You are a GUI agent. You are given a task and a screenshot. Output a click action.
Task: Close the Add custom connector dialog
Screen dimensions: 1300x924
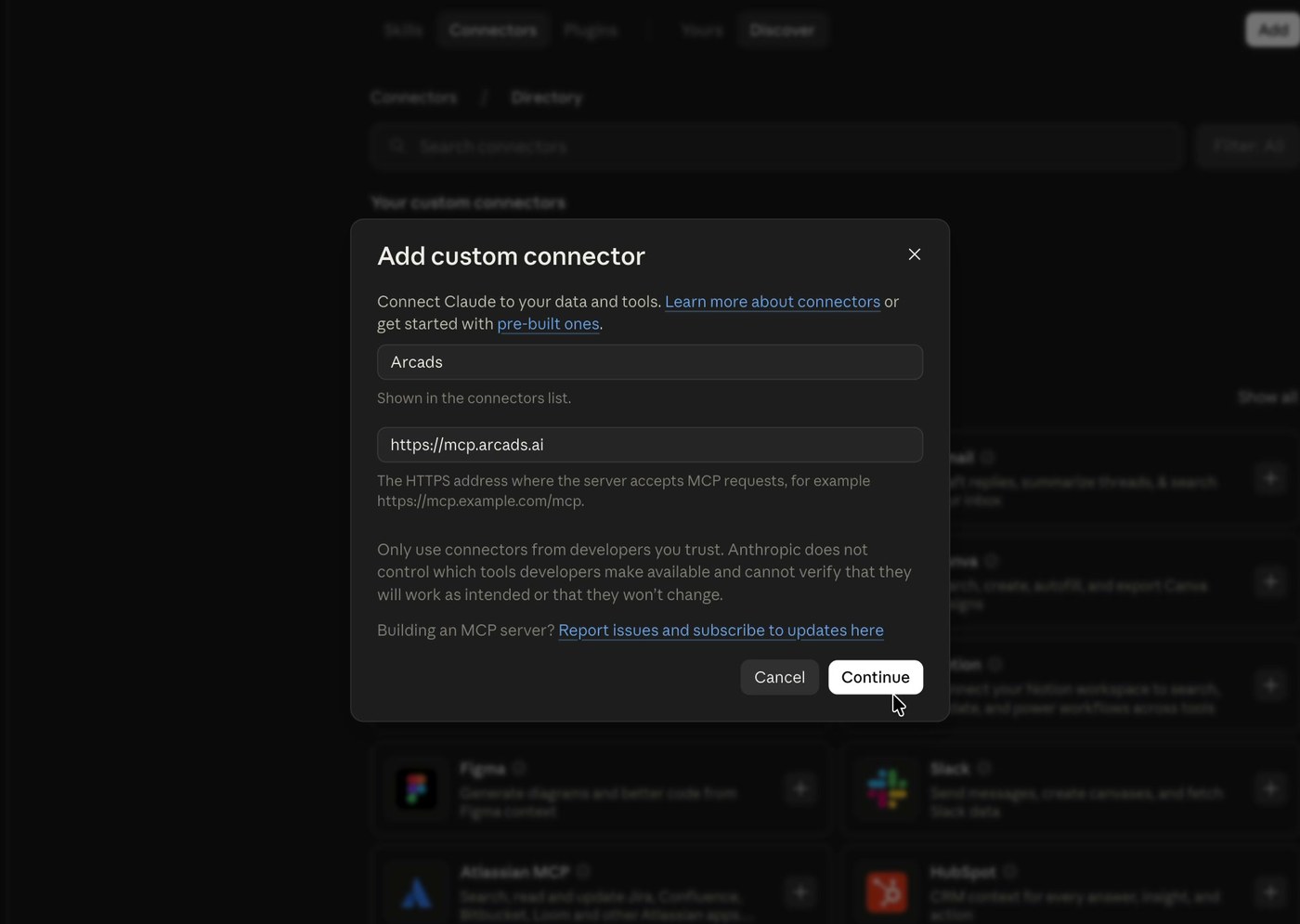915,254
